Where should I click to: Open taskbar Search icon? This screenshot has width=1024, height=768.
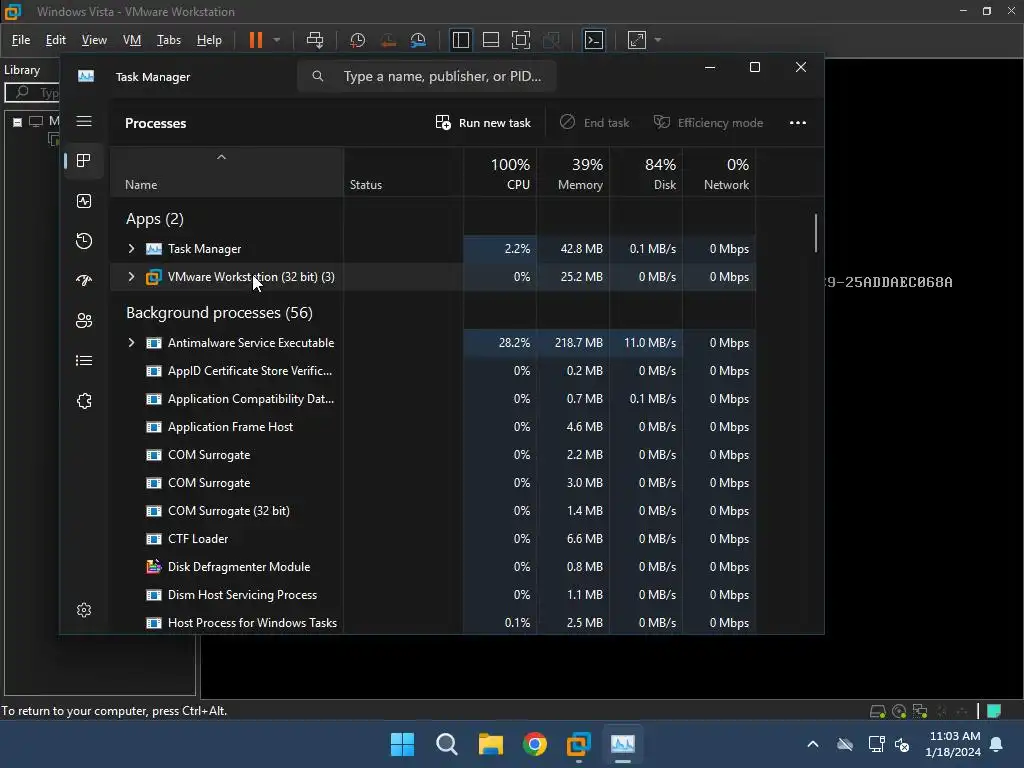(447, 744)
